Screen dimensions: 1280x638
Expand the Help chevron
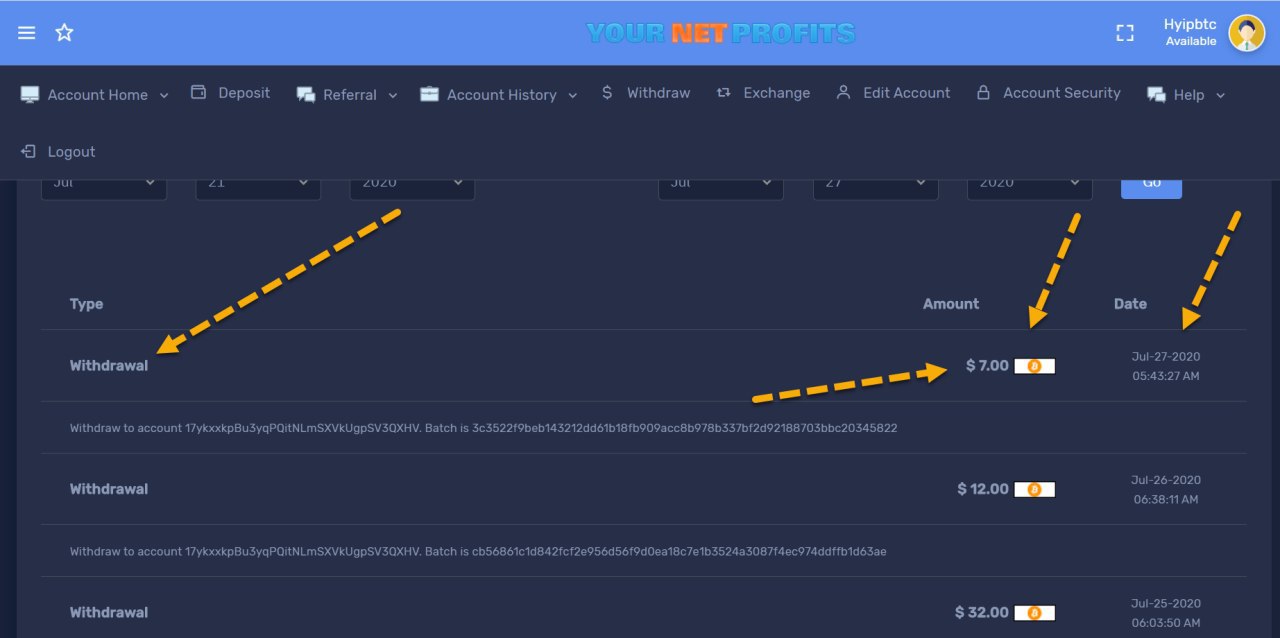coord(1220,95)
